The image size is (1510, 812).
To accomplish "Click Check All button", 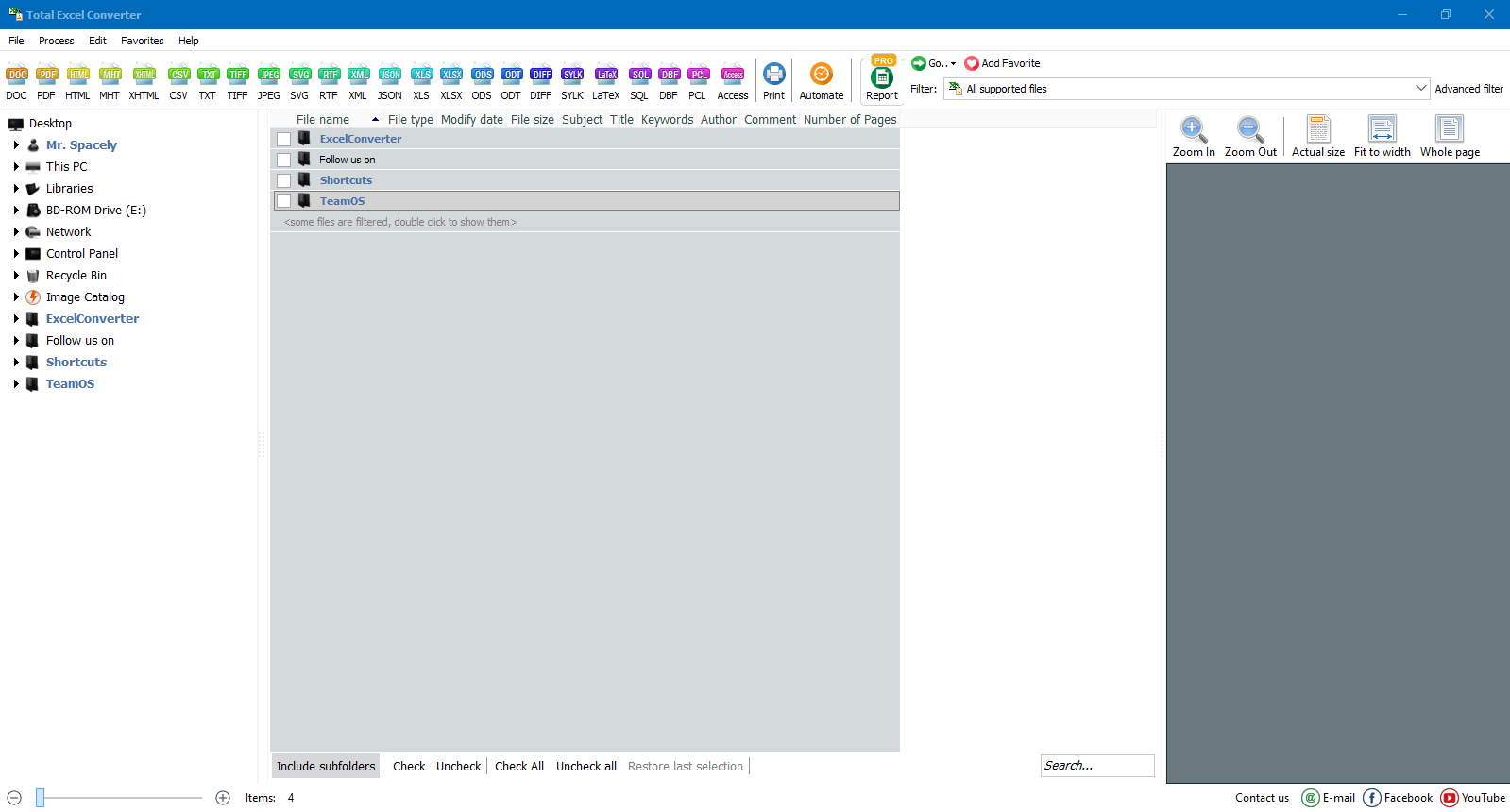I will [519, 767].
